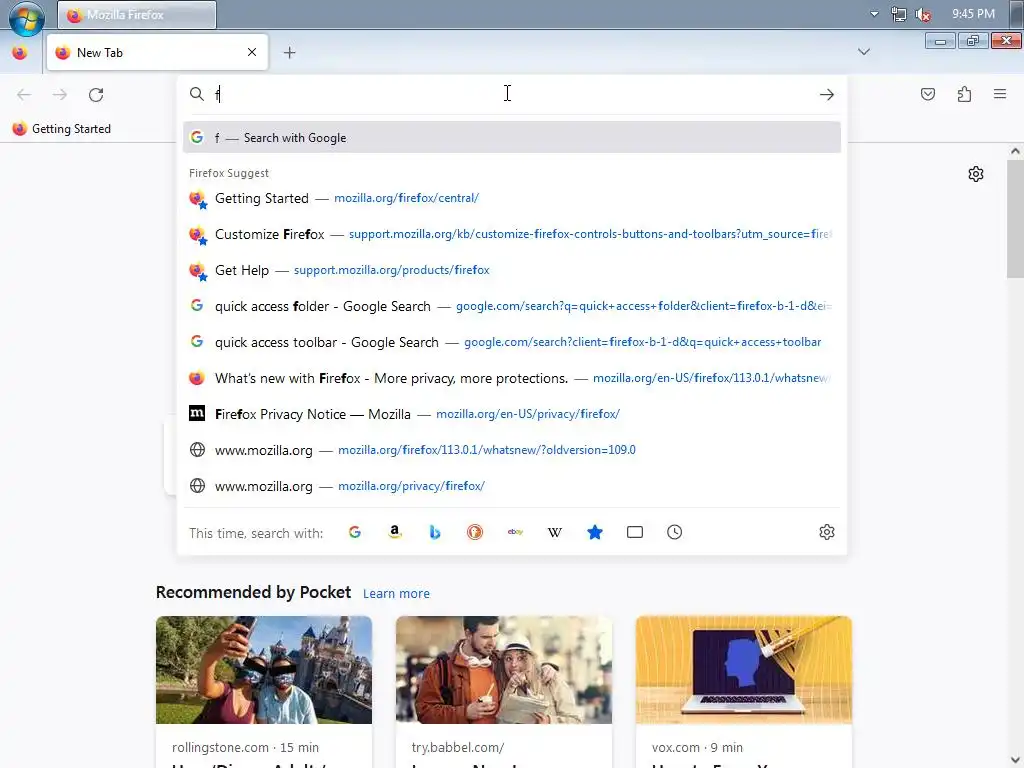
Task: Open new tab personalize gear icon
Action: pyautogui.click(x=976, y=174)
